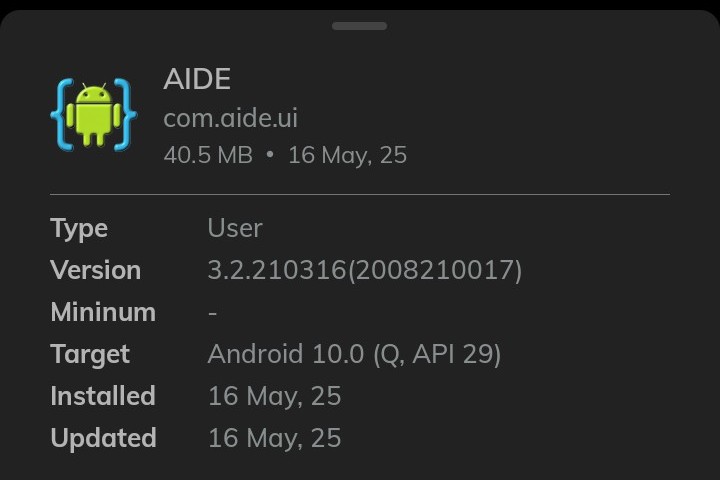Tap the dash value for Mininum
This screenshot has width=720, height=480.
[213, 312]
